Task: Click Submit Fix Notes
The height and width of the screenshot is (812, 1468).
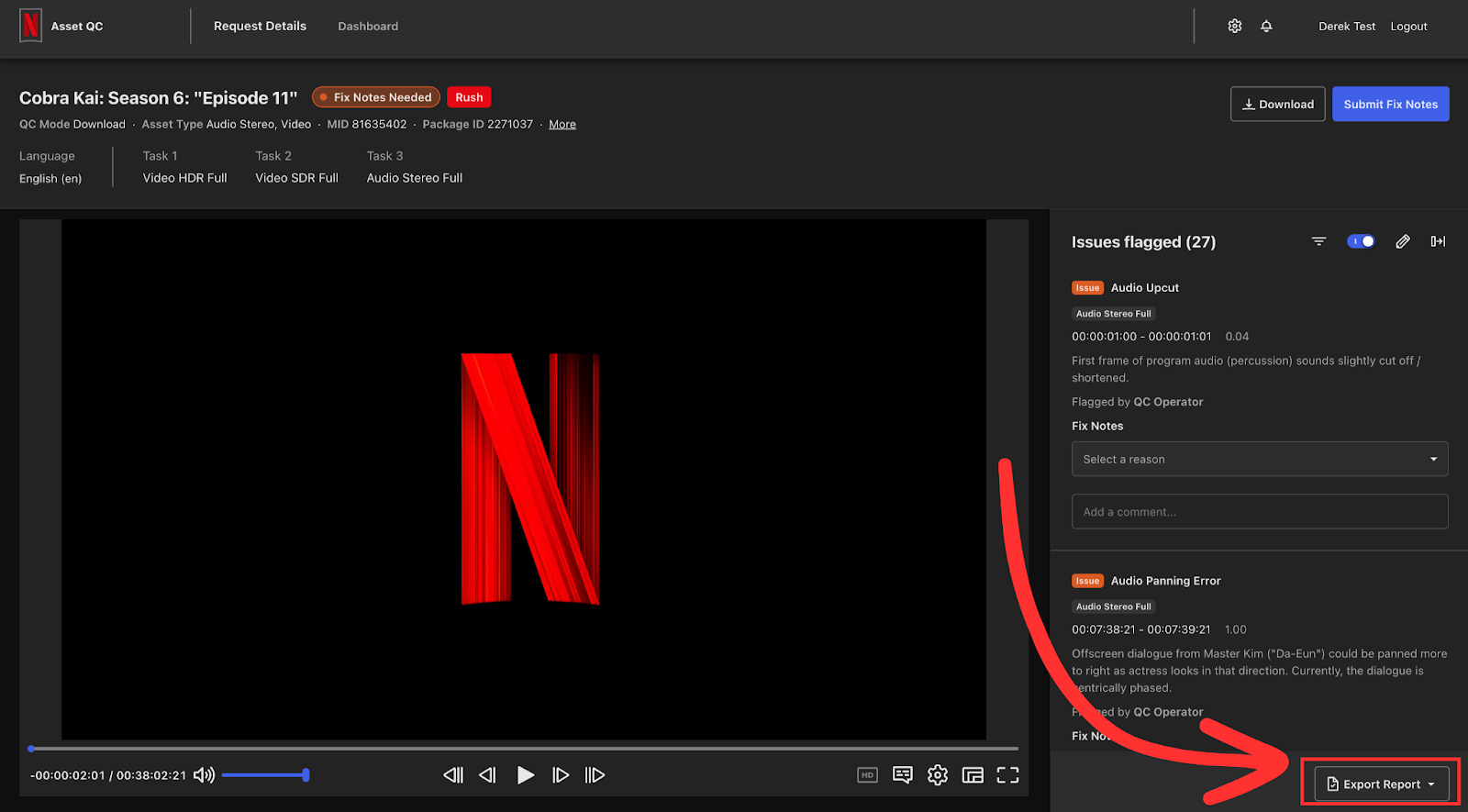Action: pyautogui.click(x=1391, y=104)
